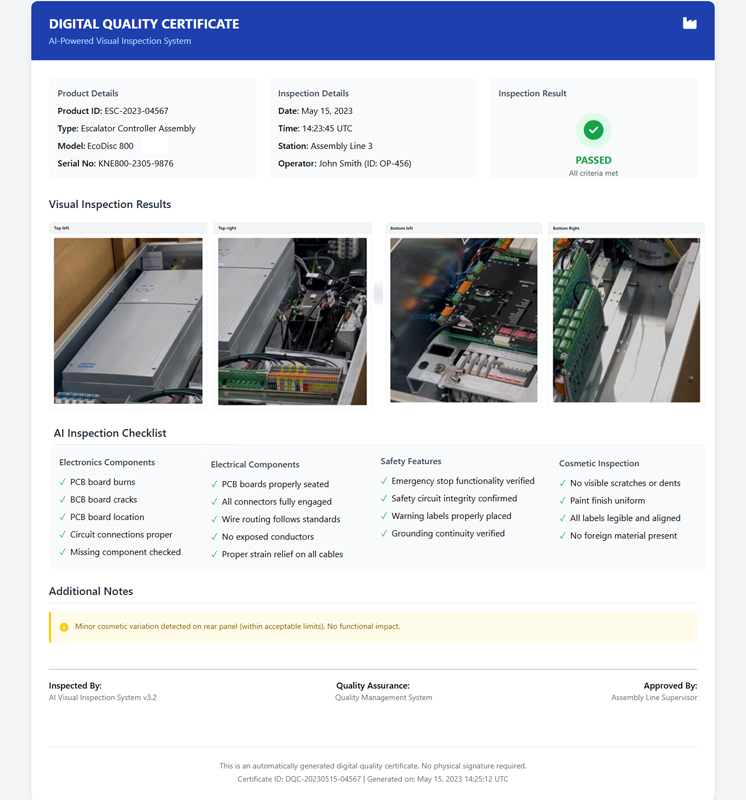Click the Assembly Line Supervisor text
Image resolution: width=746 pixels, height=800 pixels.
click(x=654, y=697)
